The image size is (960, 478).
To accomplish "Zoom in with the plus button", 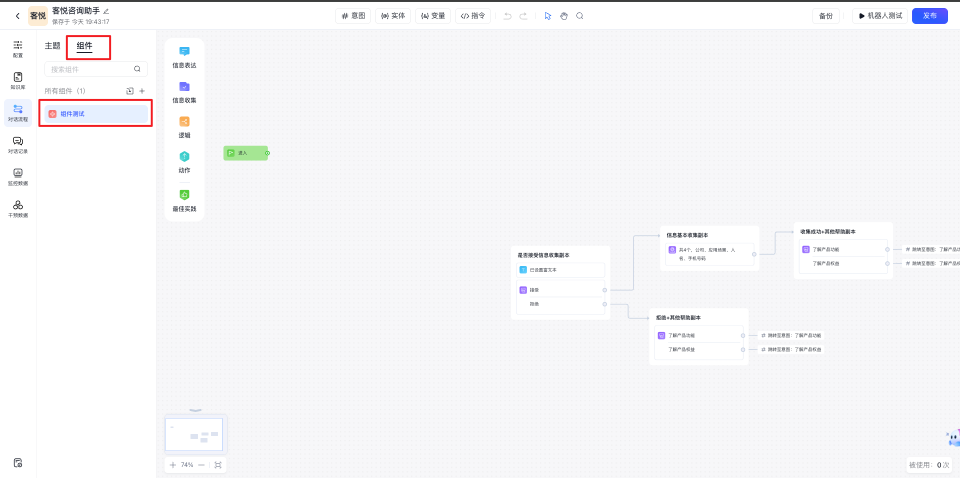I will pos(173,465).
